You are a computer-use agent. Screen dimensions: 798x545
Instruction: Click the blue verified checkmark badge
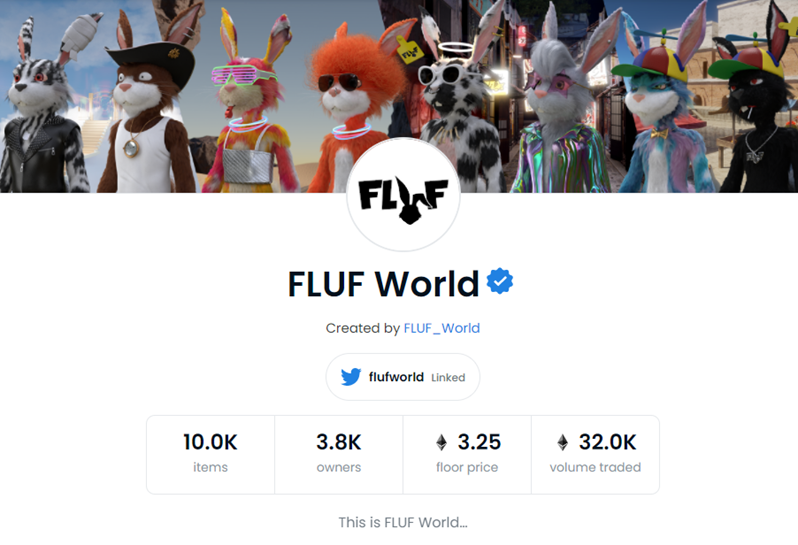[500, 281]
